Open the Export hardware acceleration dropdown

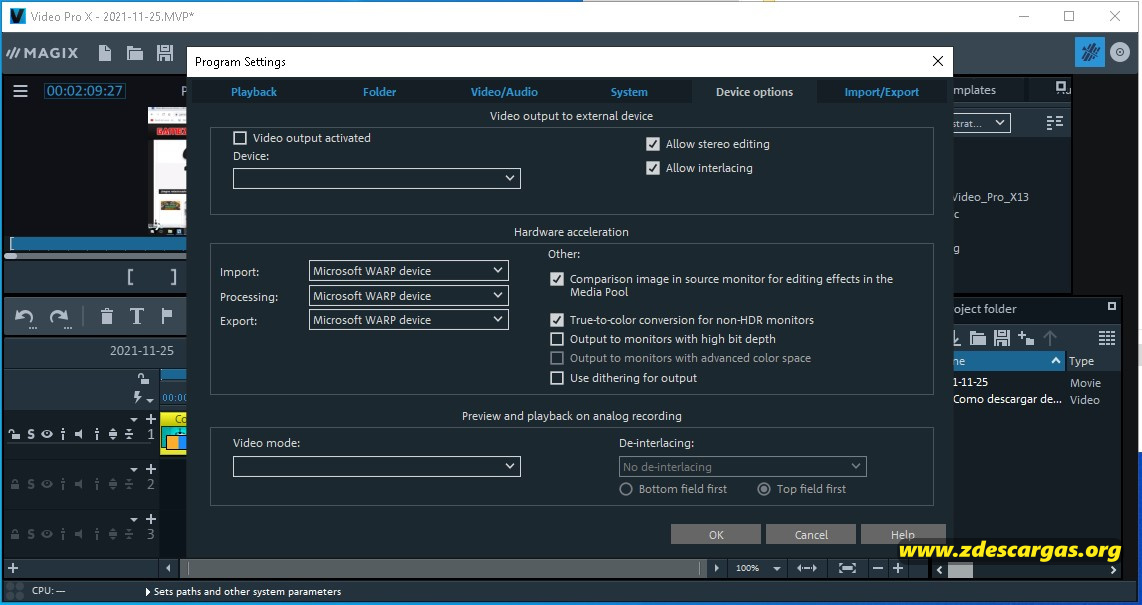coord(409,320)
